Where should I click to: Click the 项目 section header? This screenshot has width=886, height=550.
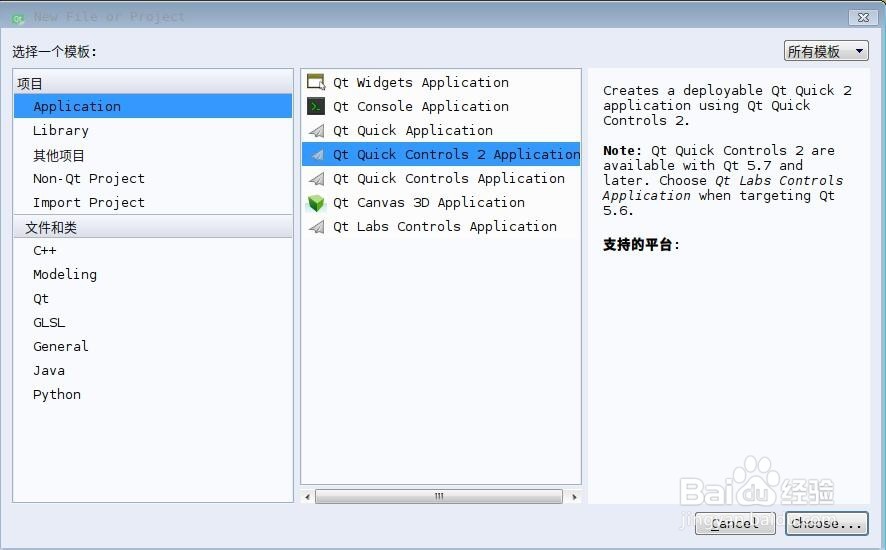[153, 83]
